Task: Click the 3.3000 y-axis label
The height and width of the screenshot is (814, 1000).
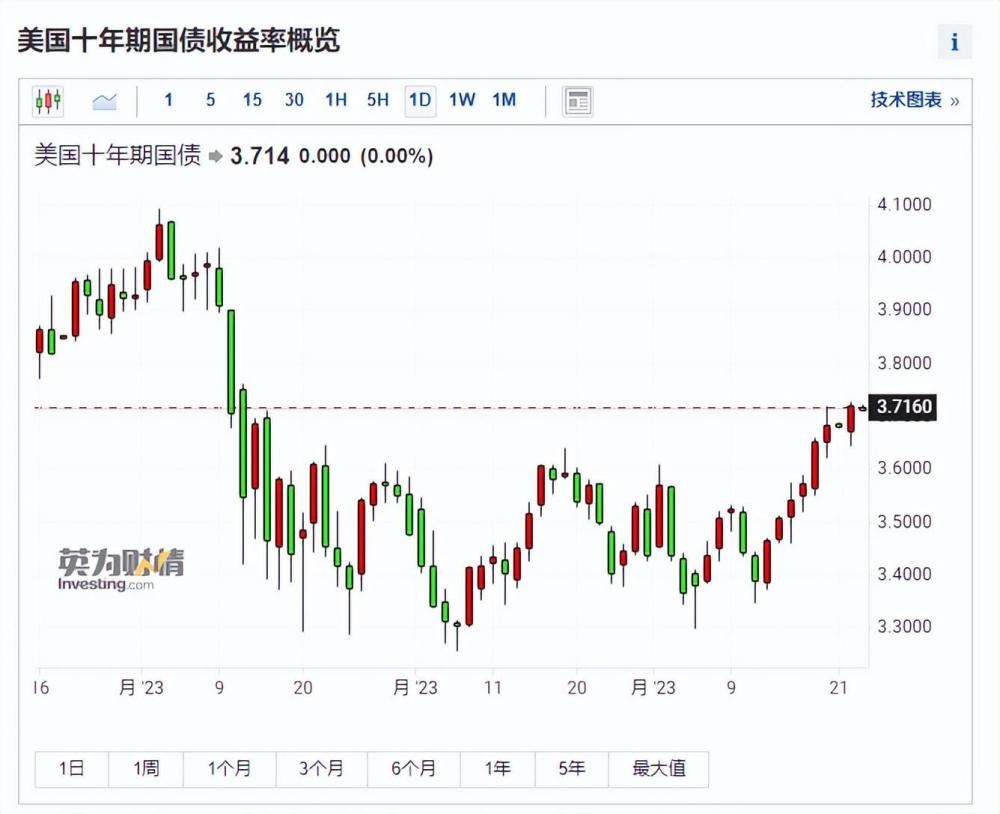Action: pyautogui.click(x=904, y=626)
